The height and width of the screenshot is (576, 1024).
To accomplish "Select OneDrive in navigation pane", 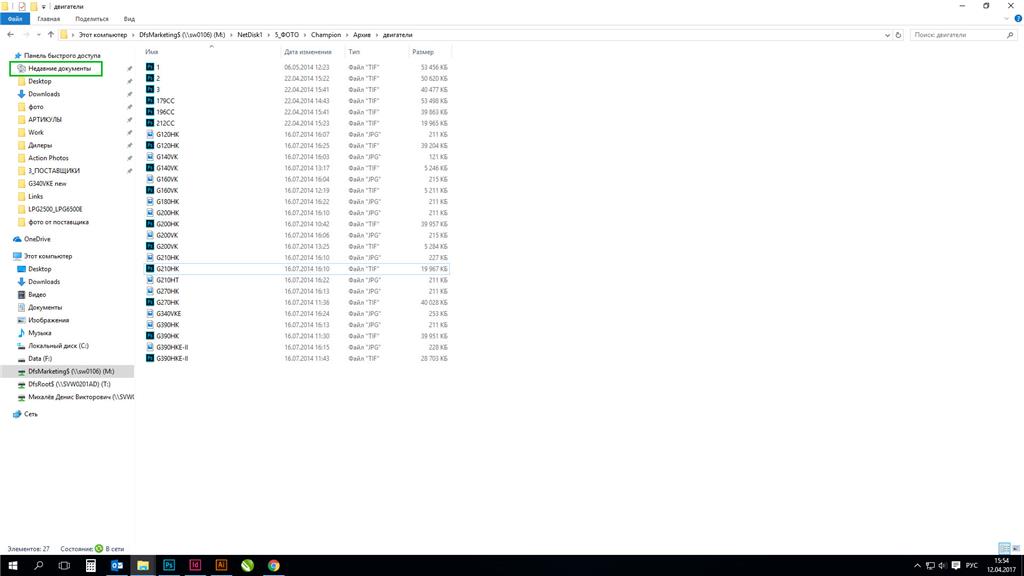I will coord(37,239).
